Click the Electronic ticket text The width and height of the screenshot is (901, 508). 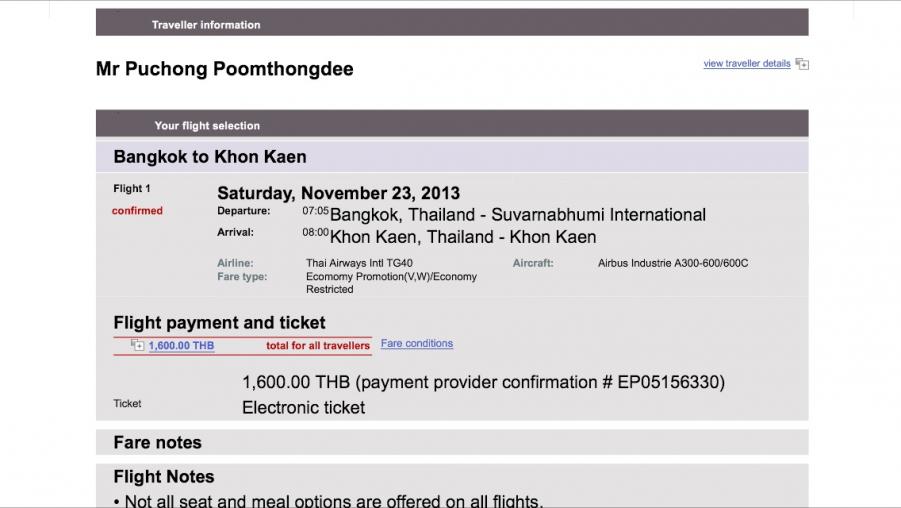(x=303, y=407)
